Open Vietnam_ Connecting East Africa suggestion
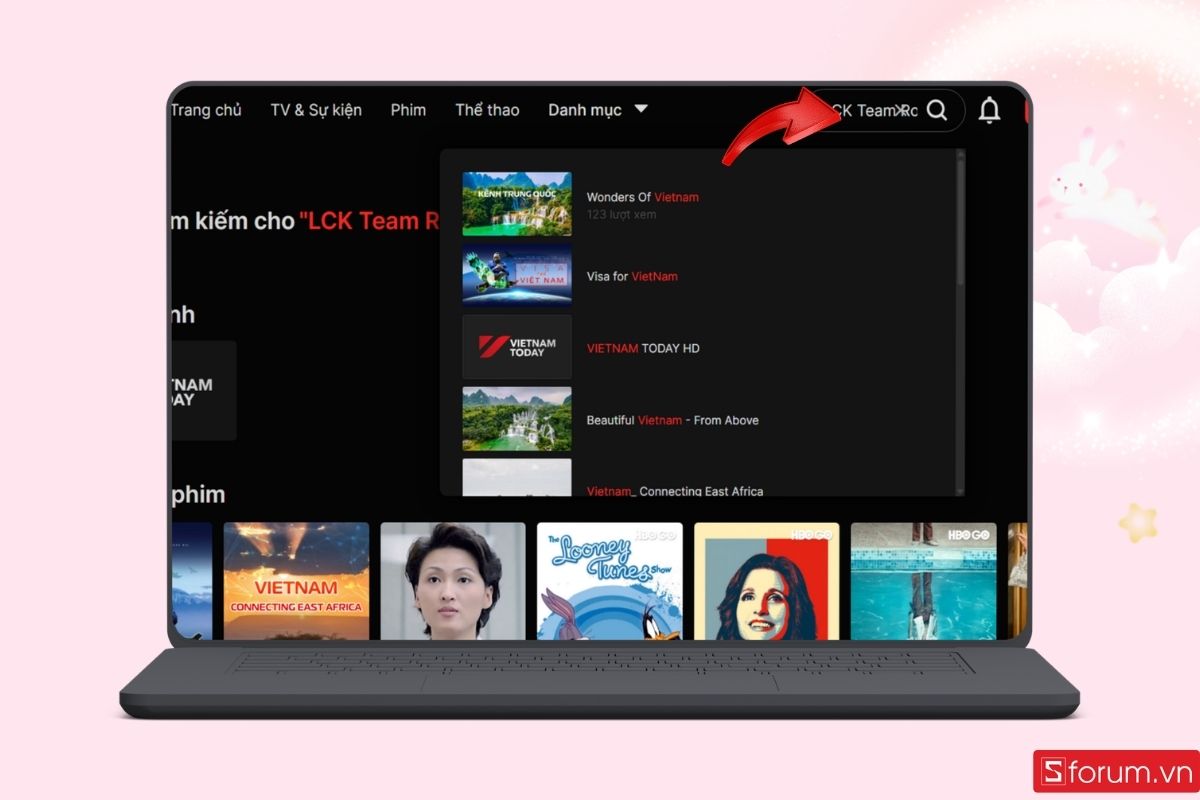The height and width of the screenshot is (800, 1200). (x=675, y=491)
